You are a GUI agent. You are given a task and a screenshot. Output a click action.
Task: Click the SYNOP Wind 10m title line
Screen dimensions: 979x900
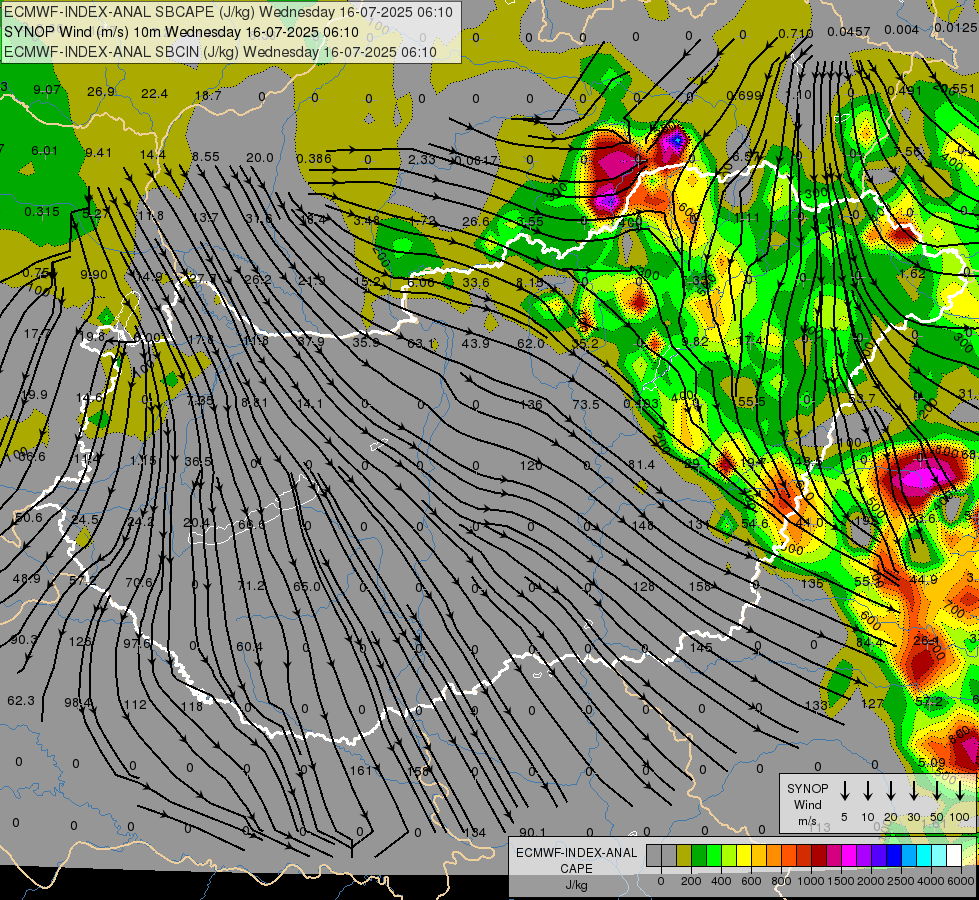tap(182, 32)
